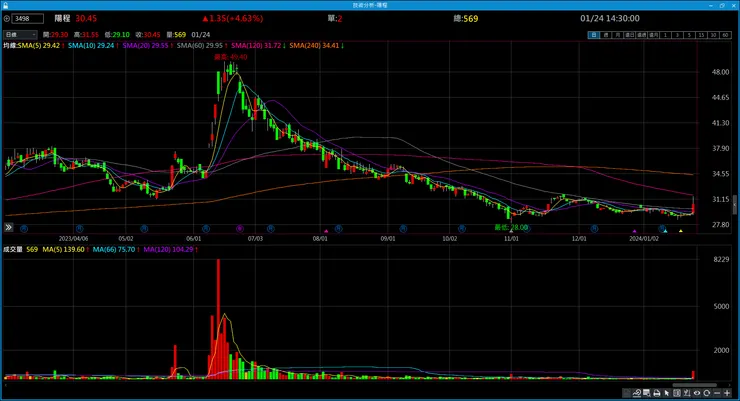Viewport: 740px width, 401px height.
Task: Select the 還月 adjusted monthly period tab
Action: click(653, 35)
